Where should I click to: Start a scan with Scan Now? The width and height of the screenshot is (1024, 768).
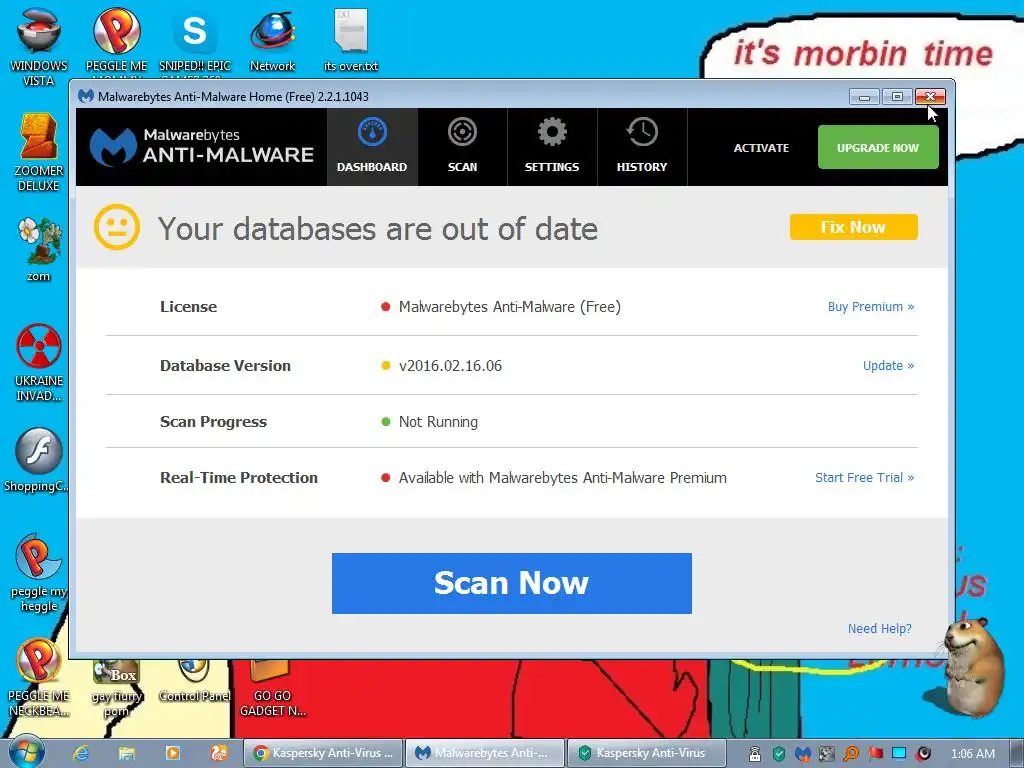[511, 583]
